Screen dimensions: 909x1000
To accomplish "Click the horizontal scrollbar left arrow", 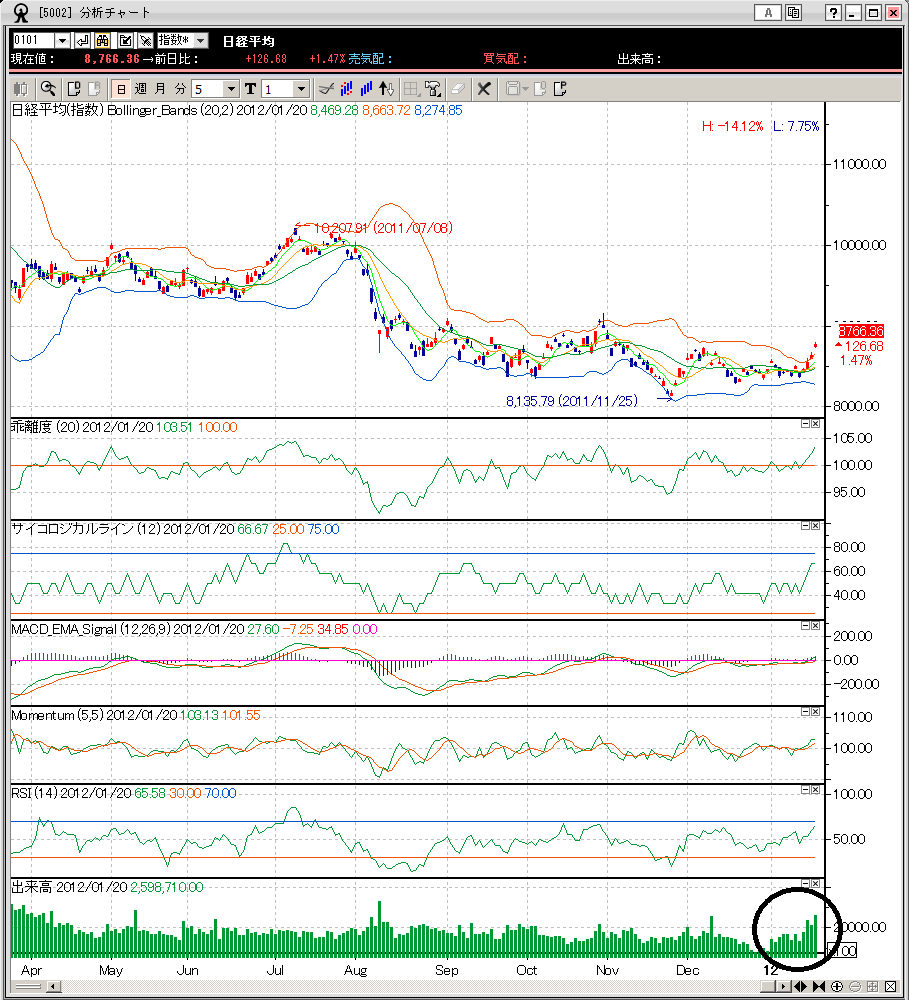I will pos(54,987).
